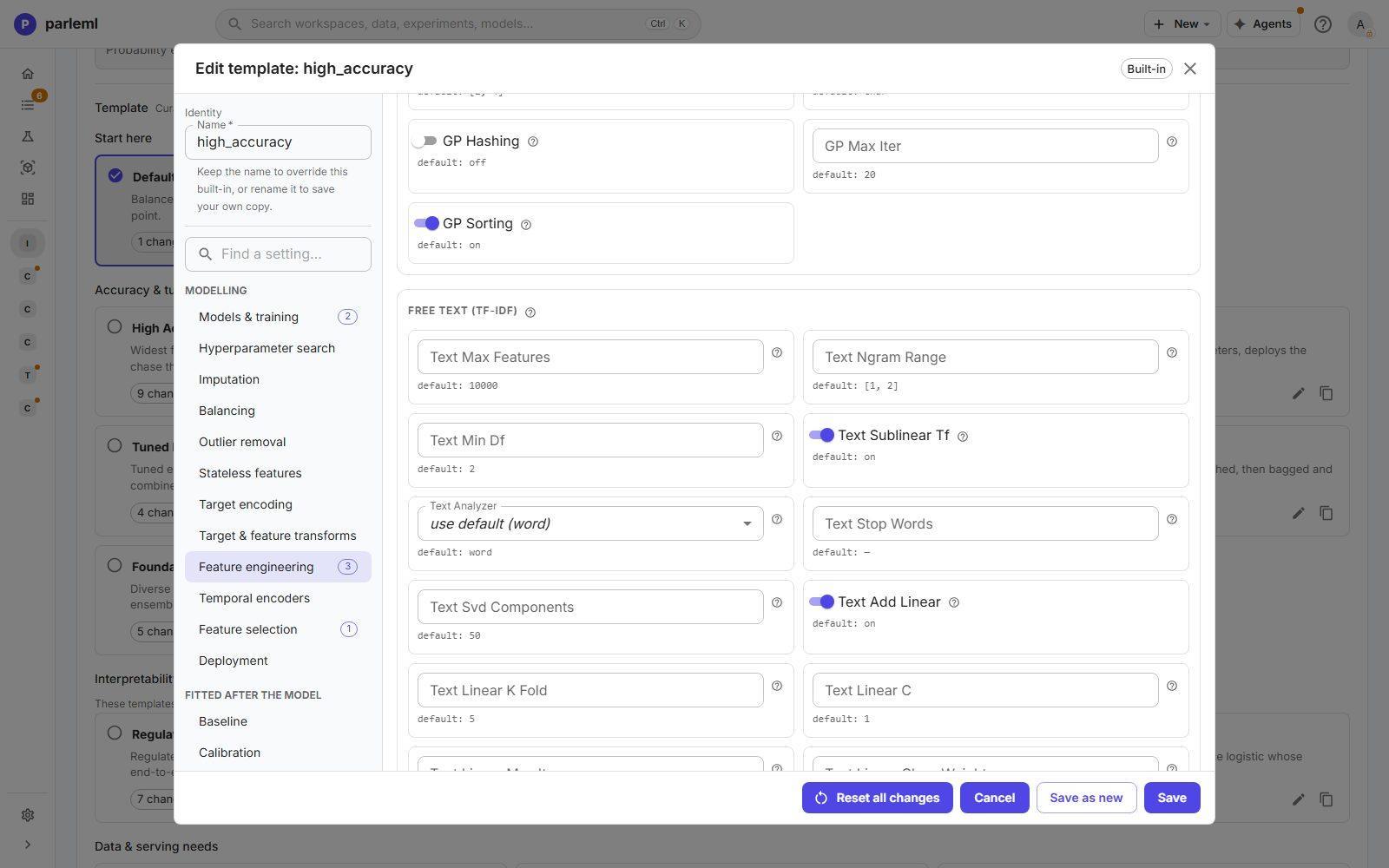Select the High Accuracy template radio button
Screen dimensions: 1389x868
point(115,327)
